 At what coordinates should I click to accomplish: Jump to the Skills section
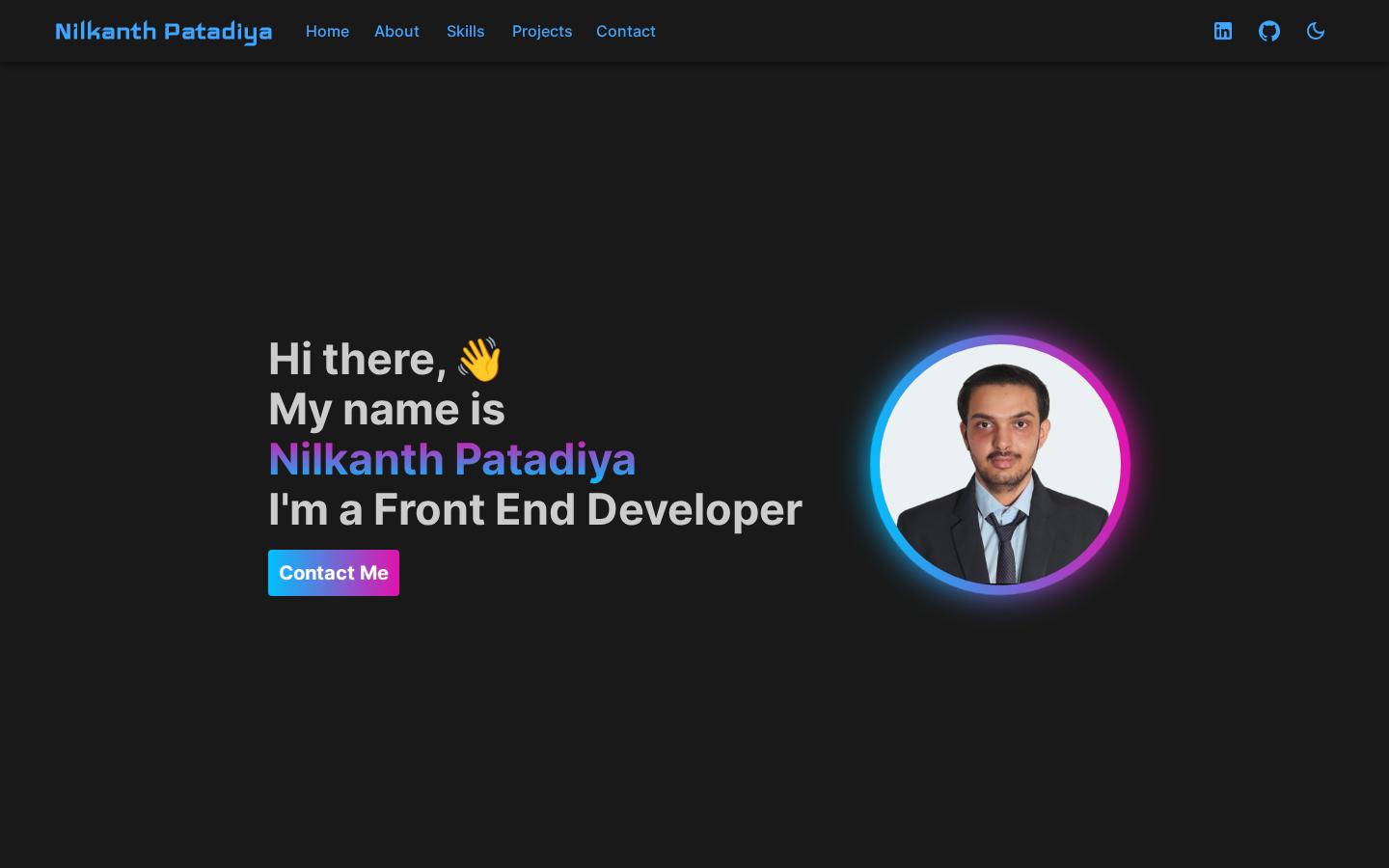coord(466,31)
